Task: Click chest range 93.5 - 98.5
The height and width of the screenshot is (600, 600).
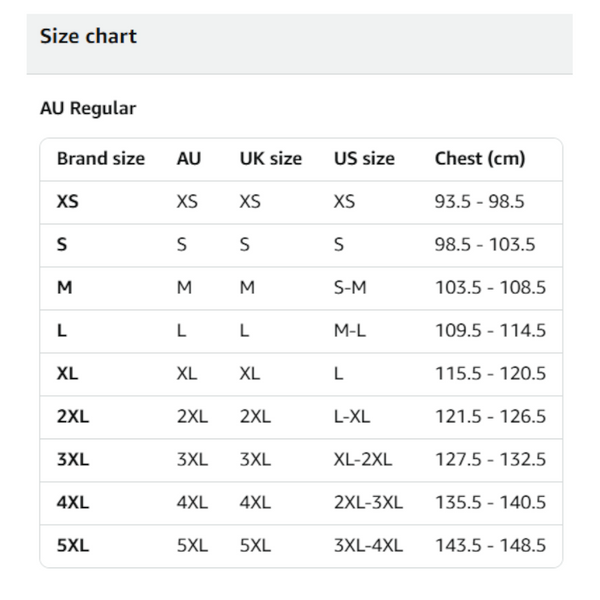Action: tap(480, 202)
